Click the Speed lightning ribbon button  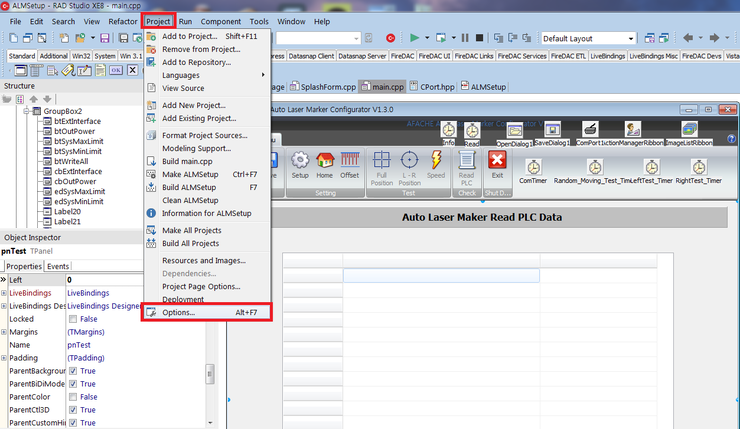pos(436,165)
